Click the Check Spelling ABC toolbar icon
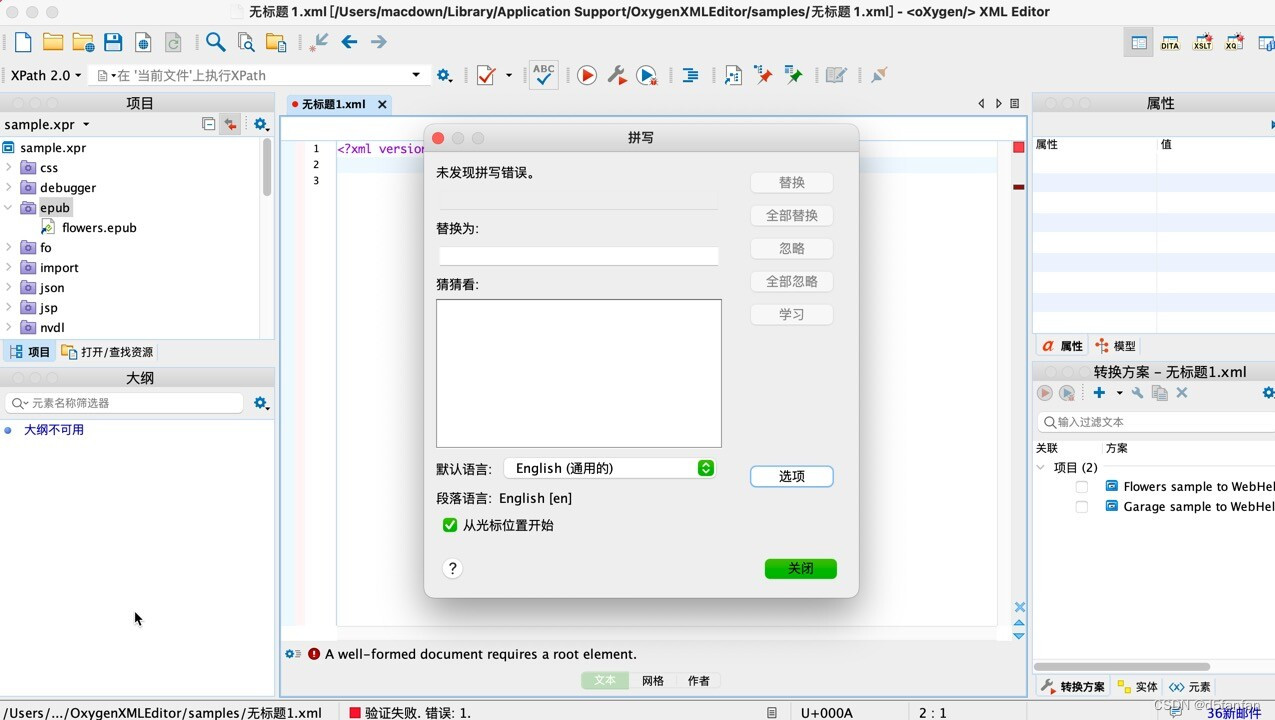This screenshot has height=720, width=1275. point(543,74)
